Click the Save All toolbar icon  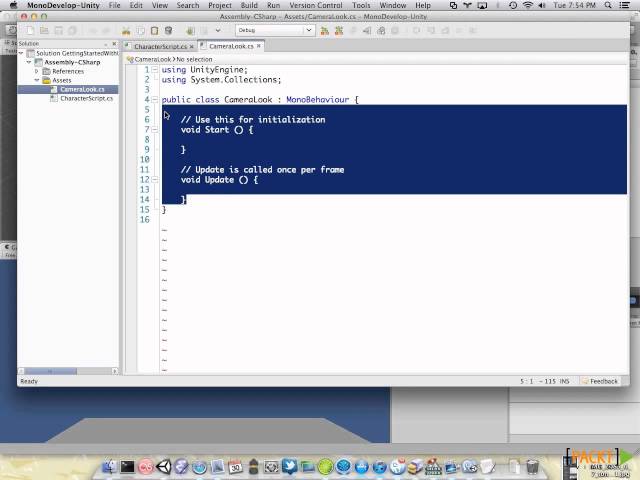click(x=72, y=31)
